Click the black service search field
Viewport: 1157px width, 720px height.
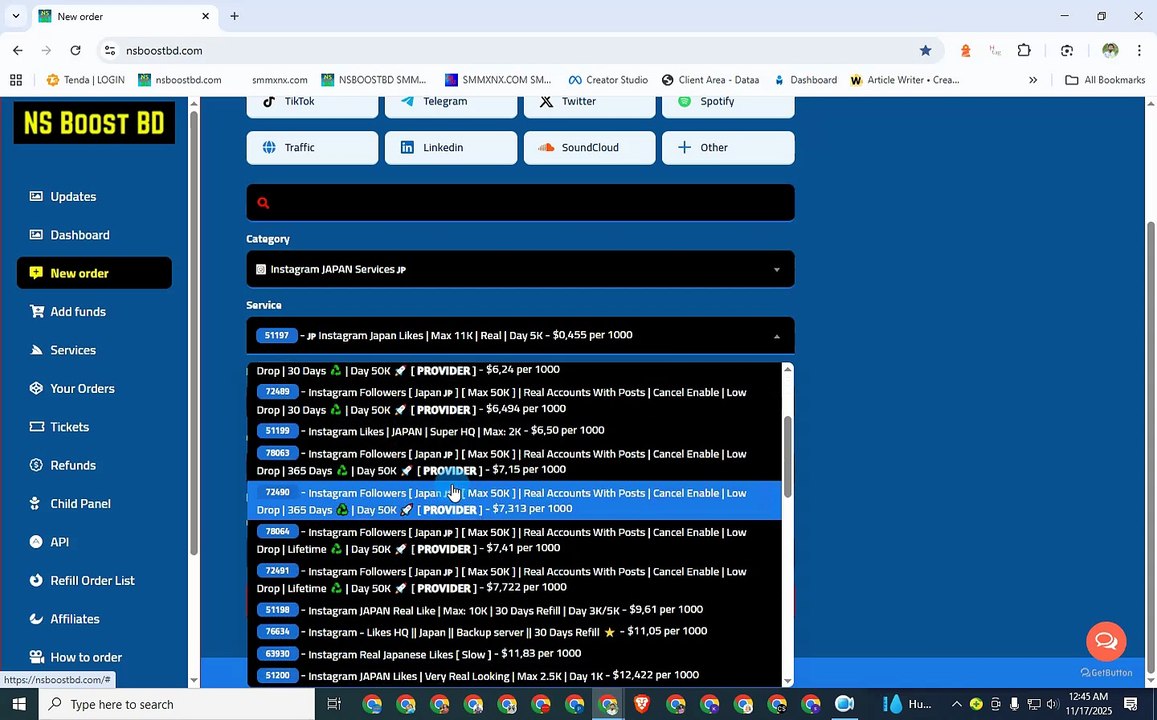click(x=520, y=203)
